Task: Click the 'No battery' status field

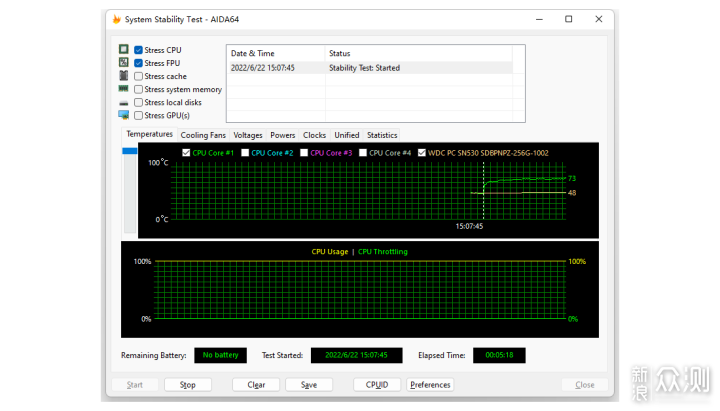Action: 220,355
